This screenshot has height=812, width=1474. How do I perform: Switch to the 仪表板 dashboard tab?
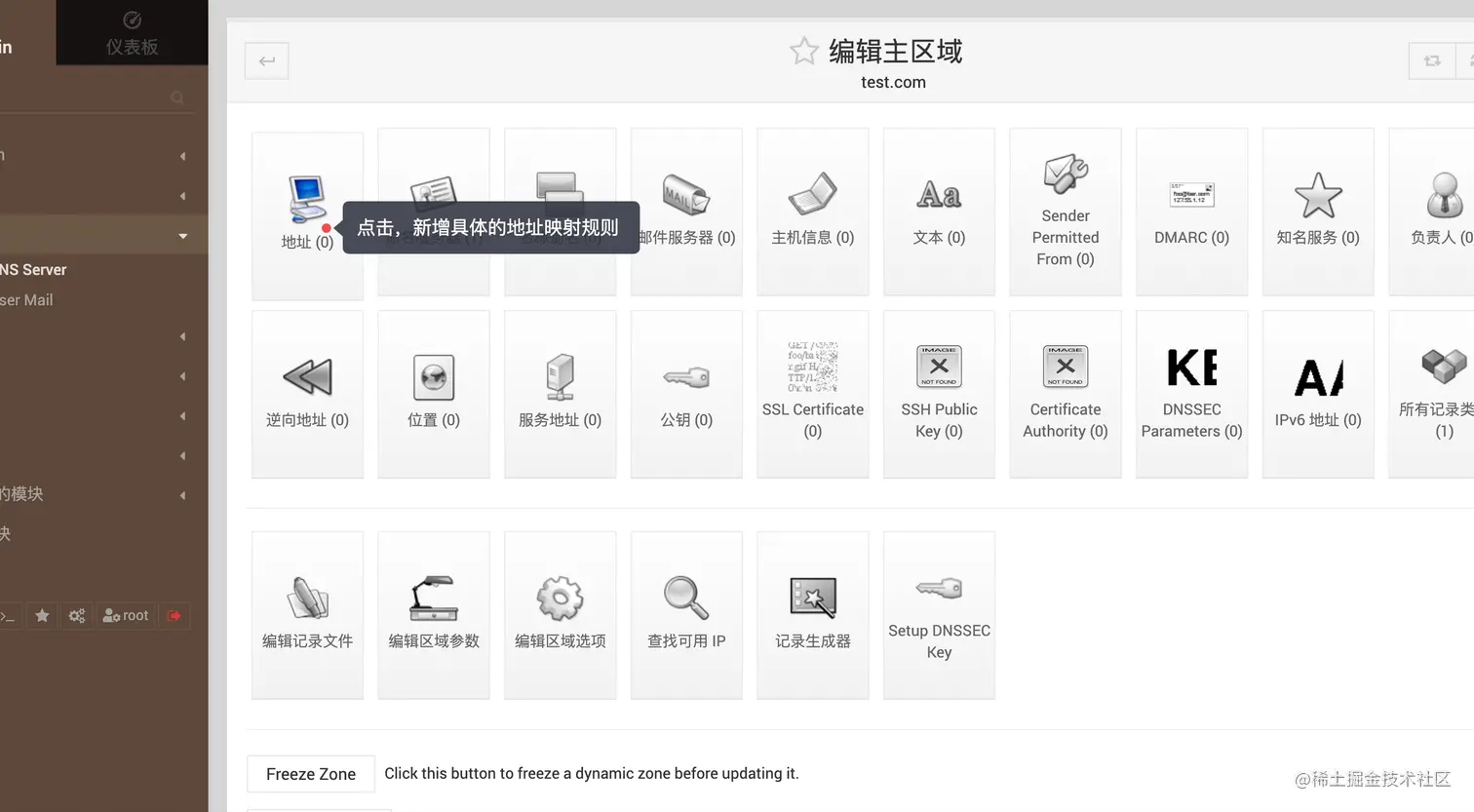coord(132,32)
